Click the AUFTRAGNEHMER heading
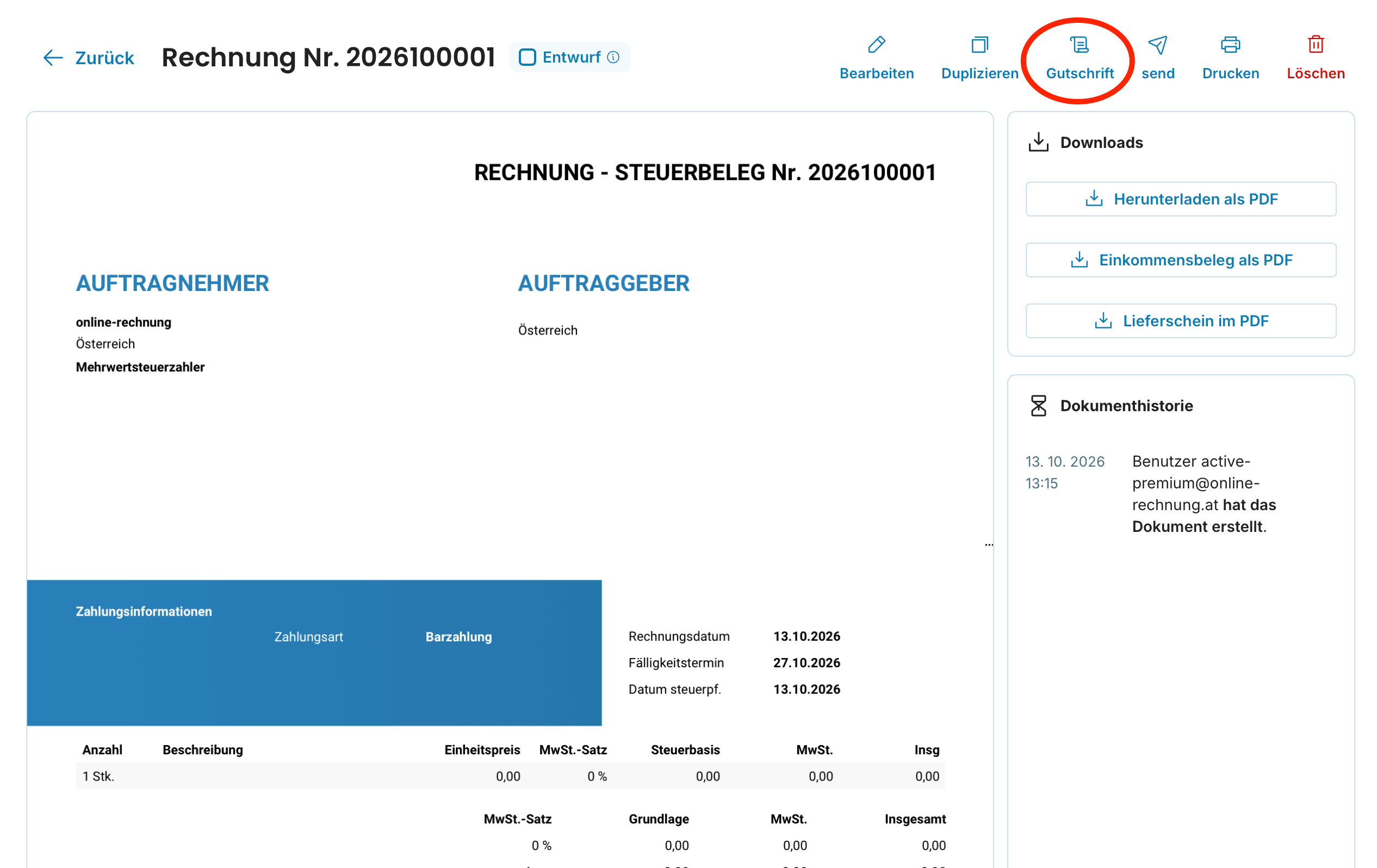Image resolution: width=1377 pixels, height=868 pixels. (172, 283)
